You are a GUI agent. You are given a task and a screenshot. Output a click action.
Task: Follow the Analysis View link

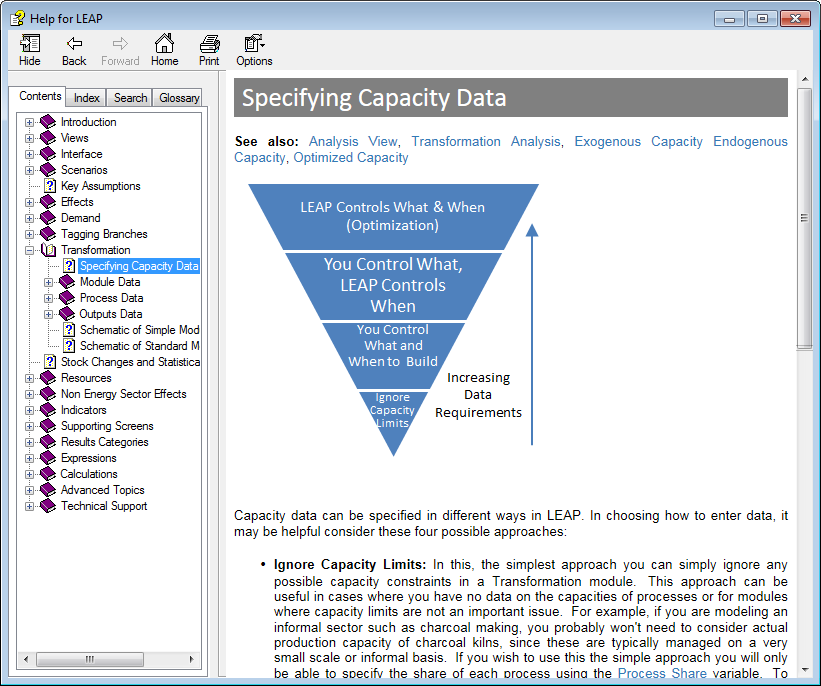tap(353, 141)
